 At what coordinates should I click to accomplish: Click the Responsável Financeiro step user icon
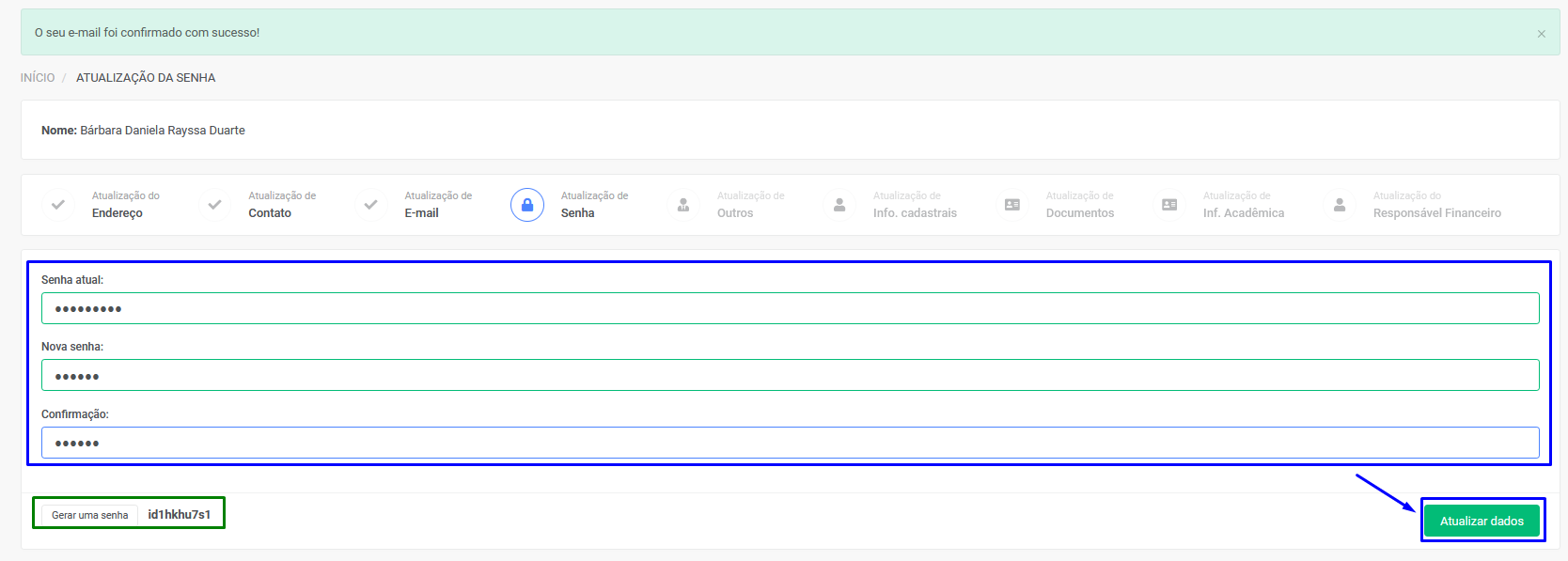point(1340,205)
